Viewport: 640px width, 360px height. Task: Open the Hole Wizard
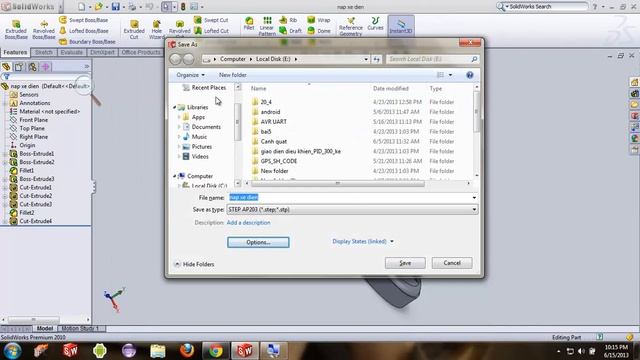[157, 29]
